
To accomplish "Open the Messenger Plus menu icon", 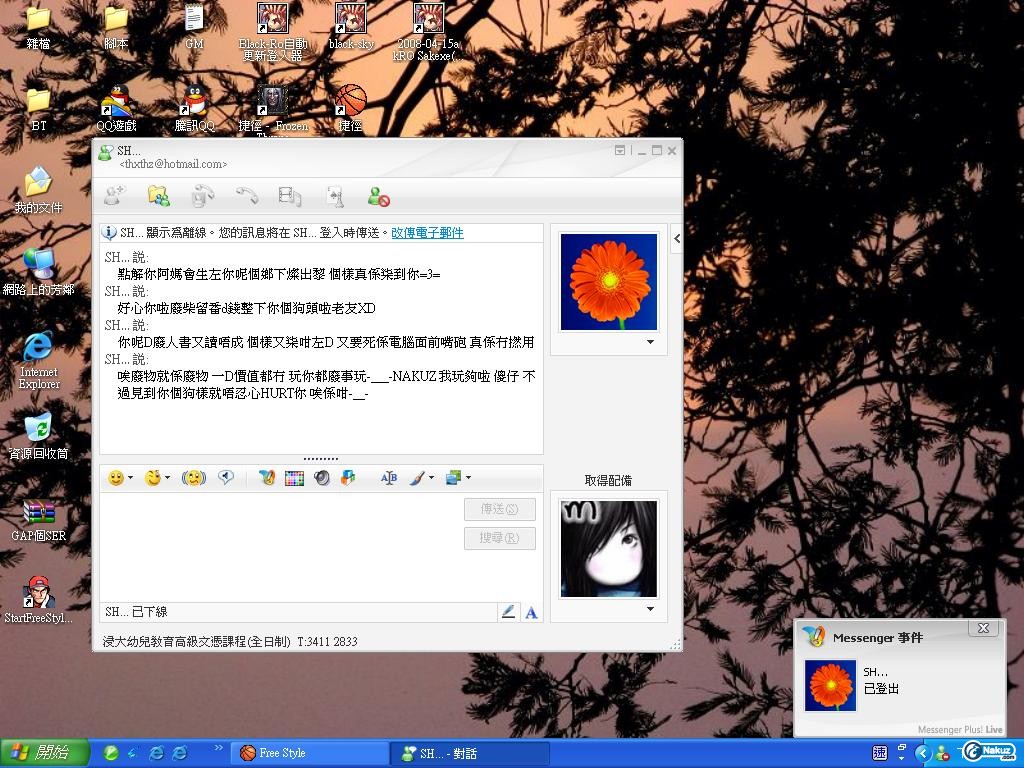I will pyautogui.click(x=266, y=478).
